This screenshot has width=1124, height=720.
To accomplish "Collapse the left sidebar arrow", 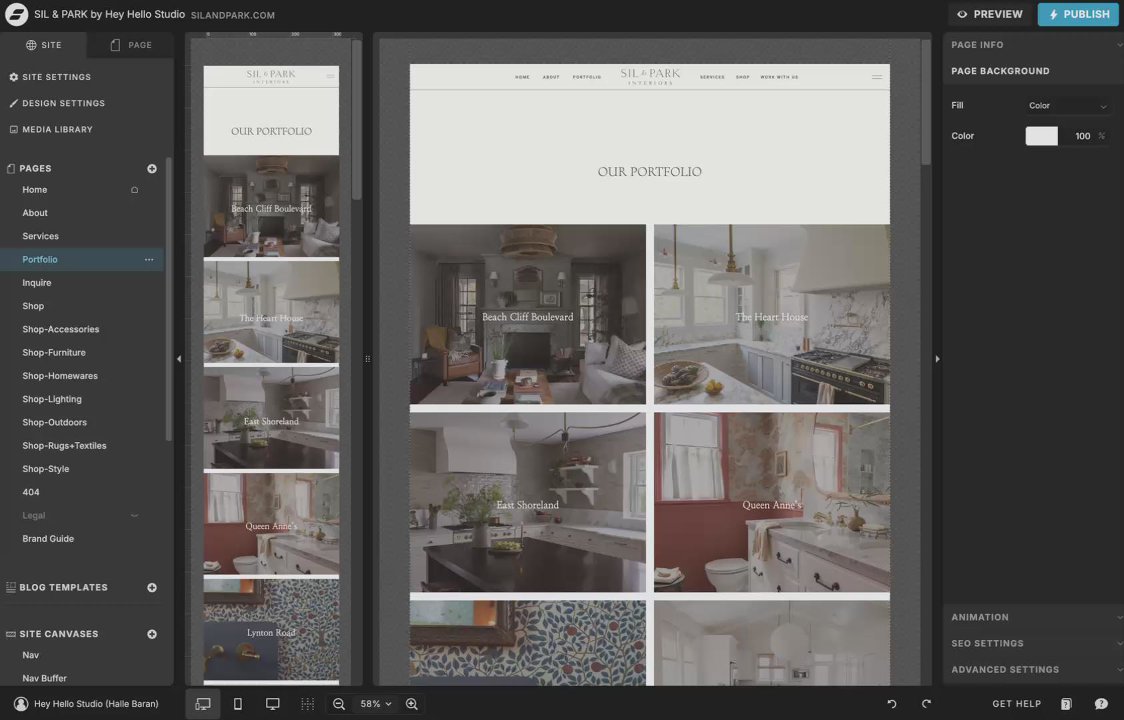I will click(179, 359).
